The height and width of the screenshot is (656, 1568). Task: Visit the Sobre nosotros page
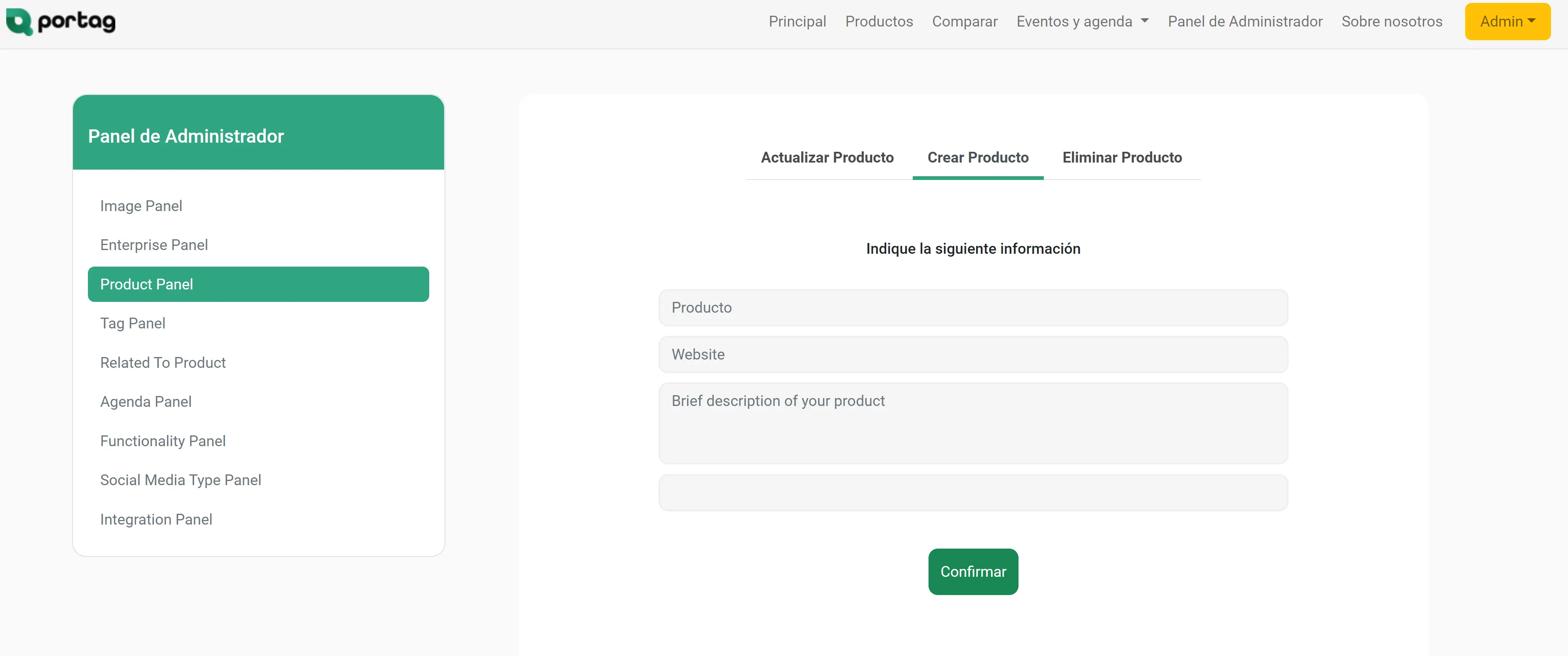pyautogui.click(x=1392, y=21)
